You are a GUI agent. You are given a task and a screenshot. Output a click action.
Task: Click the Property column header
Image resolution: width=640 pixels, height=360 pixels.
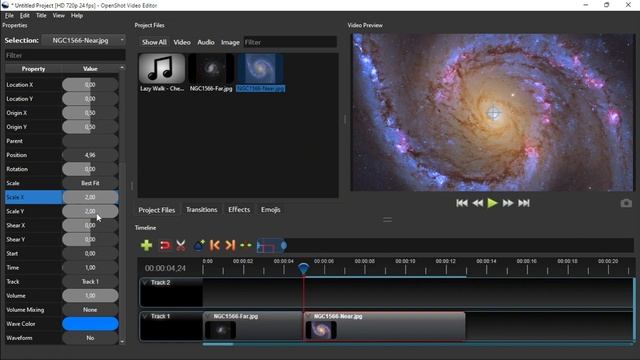click(33, 69)
